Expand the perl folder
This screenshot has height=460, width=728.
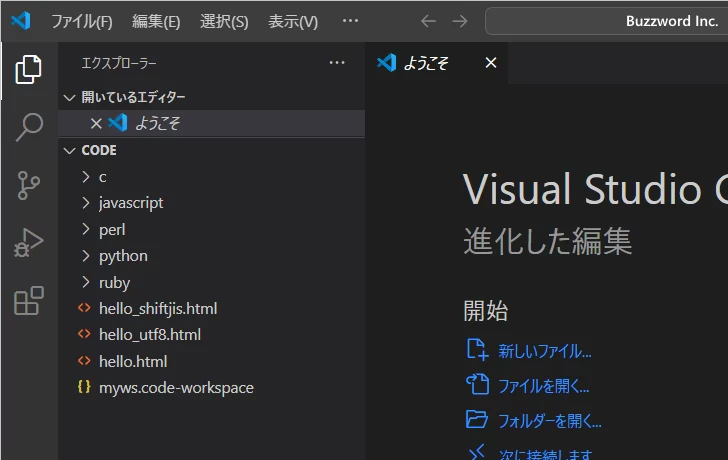(x=85, y=229)
